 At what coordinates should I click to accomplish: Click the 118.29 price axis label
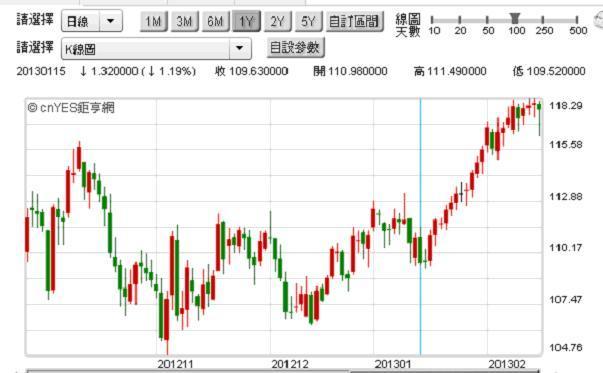(566, 106)
